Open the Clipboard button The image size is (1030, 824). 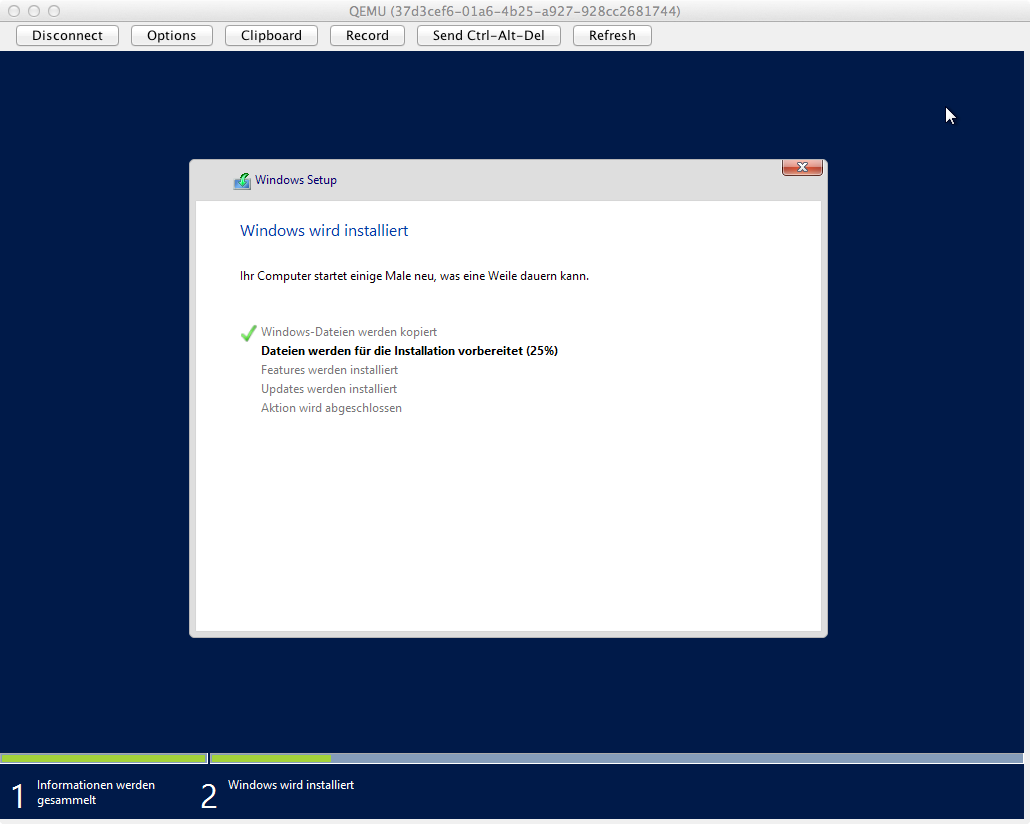(271, 35)
